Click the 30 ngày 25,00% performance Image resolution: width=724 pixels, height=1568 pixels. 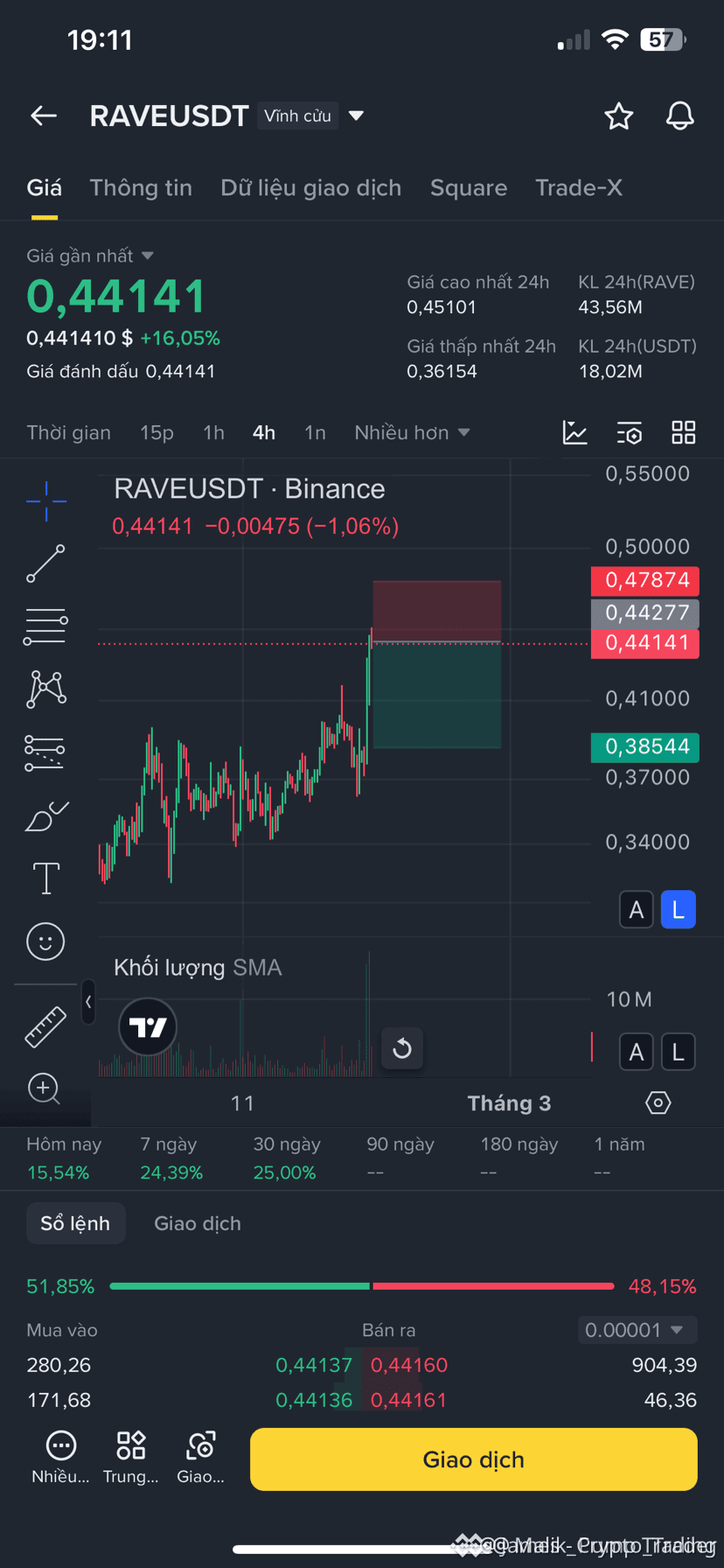[287, 1158]
